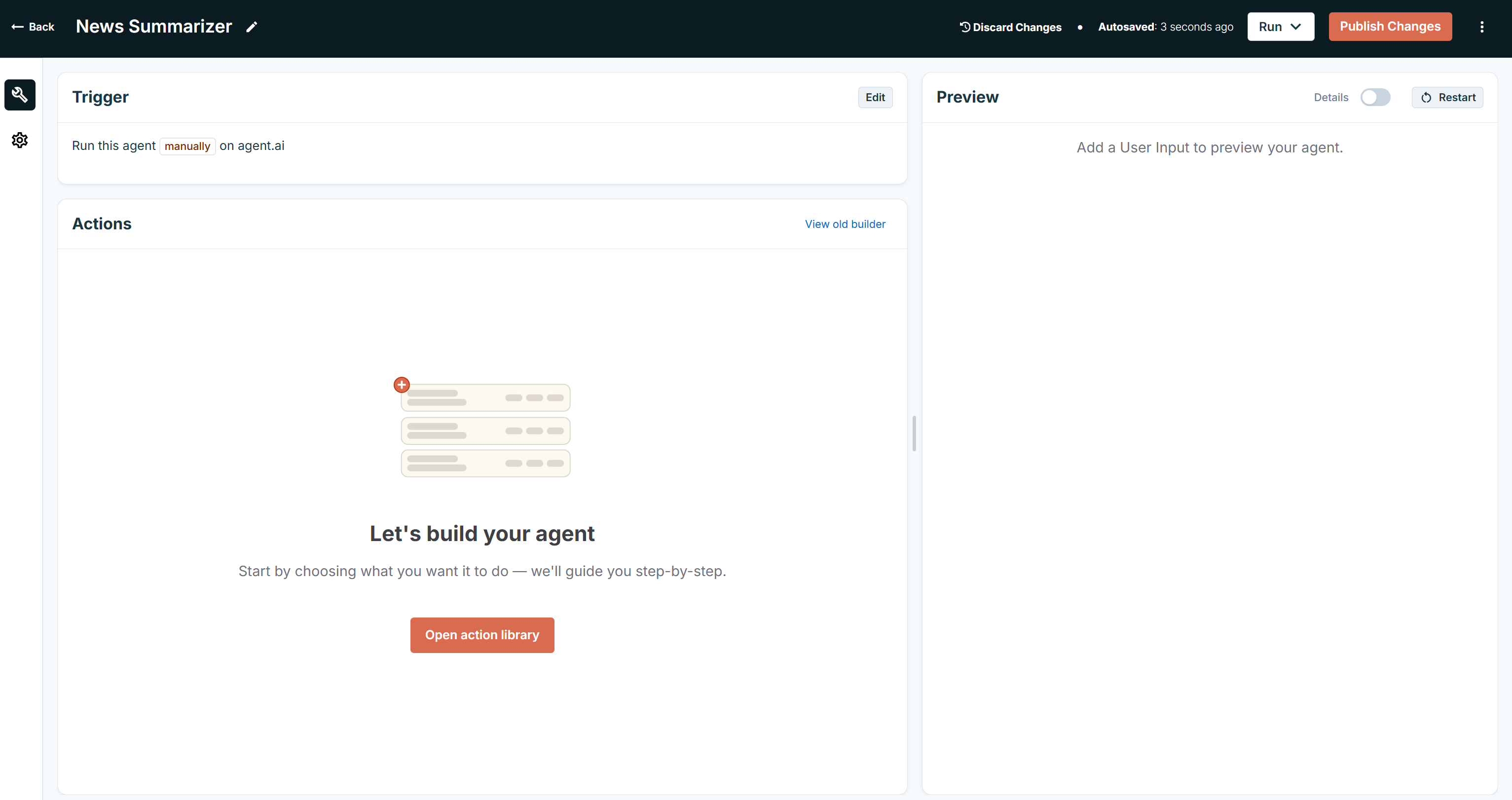Open the settings gear in left sidebar
Image resolution: width=1512 pixels, height=800 pixels.
click(x=19, y=140)
